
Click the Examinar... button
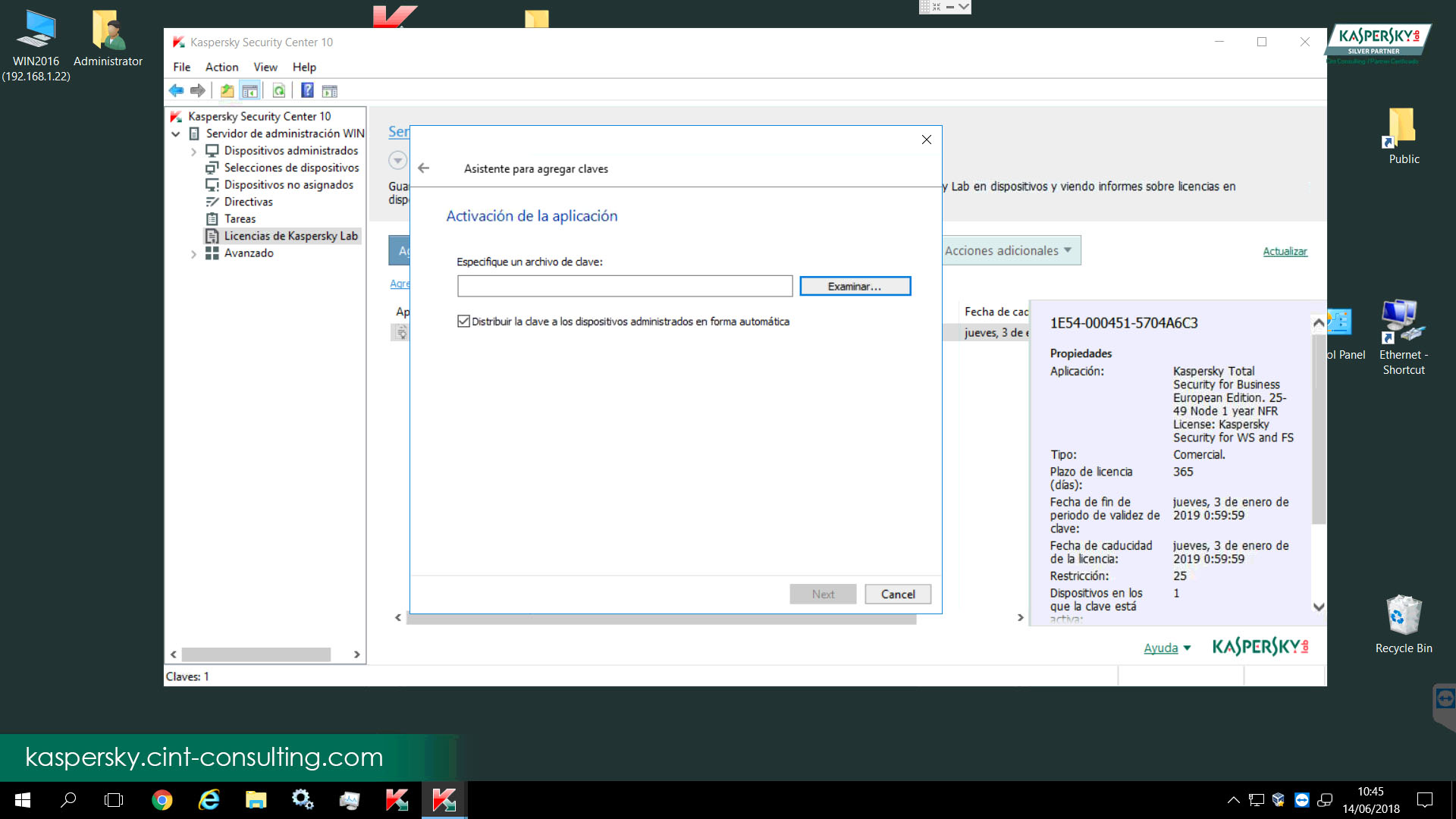(855, 287)
